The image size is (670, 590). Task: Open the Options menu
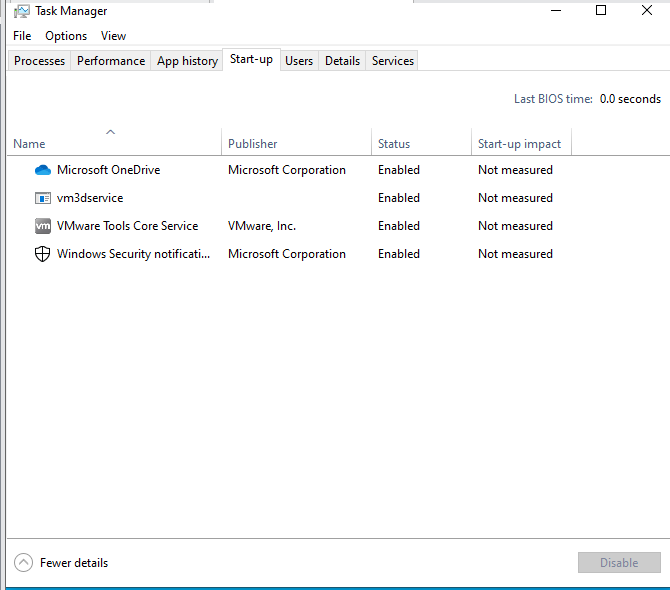[x=66, y=36]
